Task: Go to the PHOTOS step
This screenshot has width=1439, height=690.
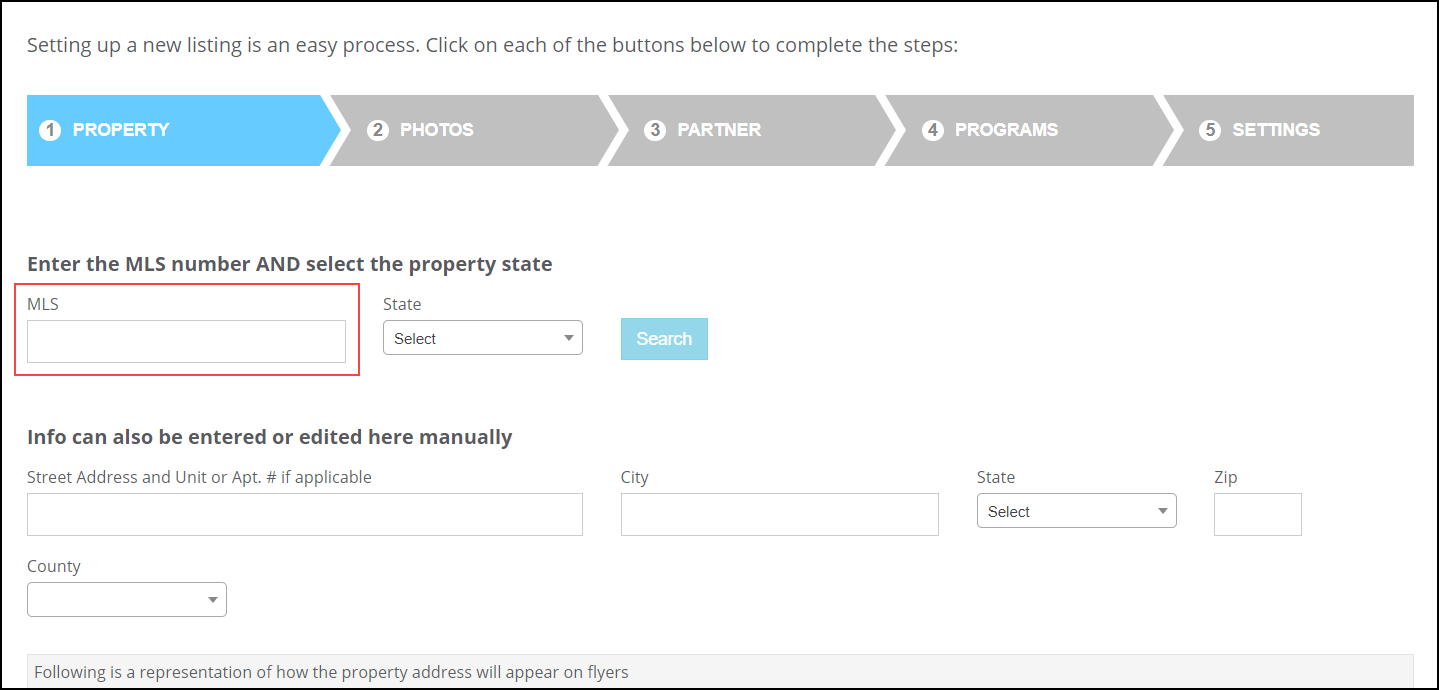Action: [x=468, y=130]
